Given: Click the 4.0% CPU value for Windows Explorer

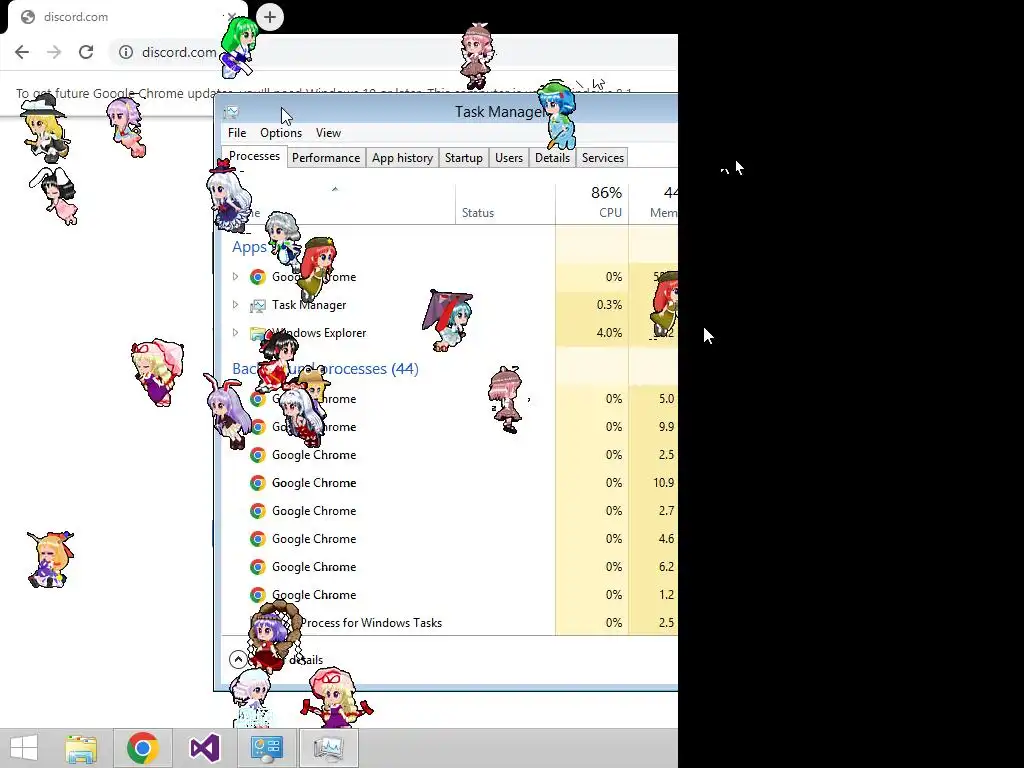Looking at the screenshot, I should tap(609, 333).
